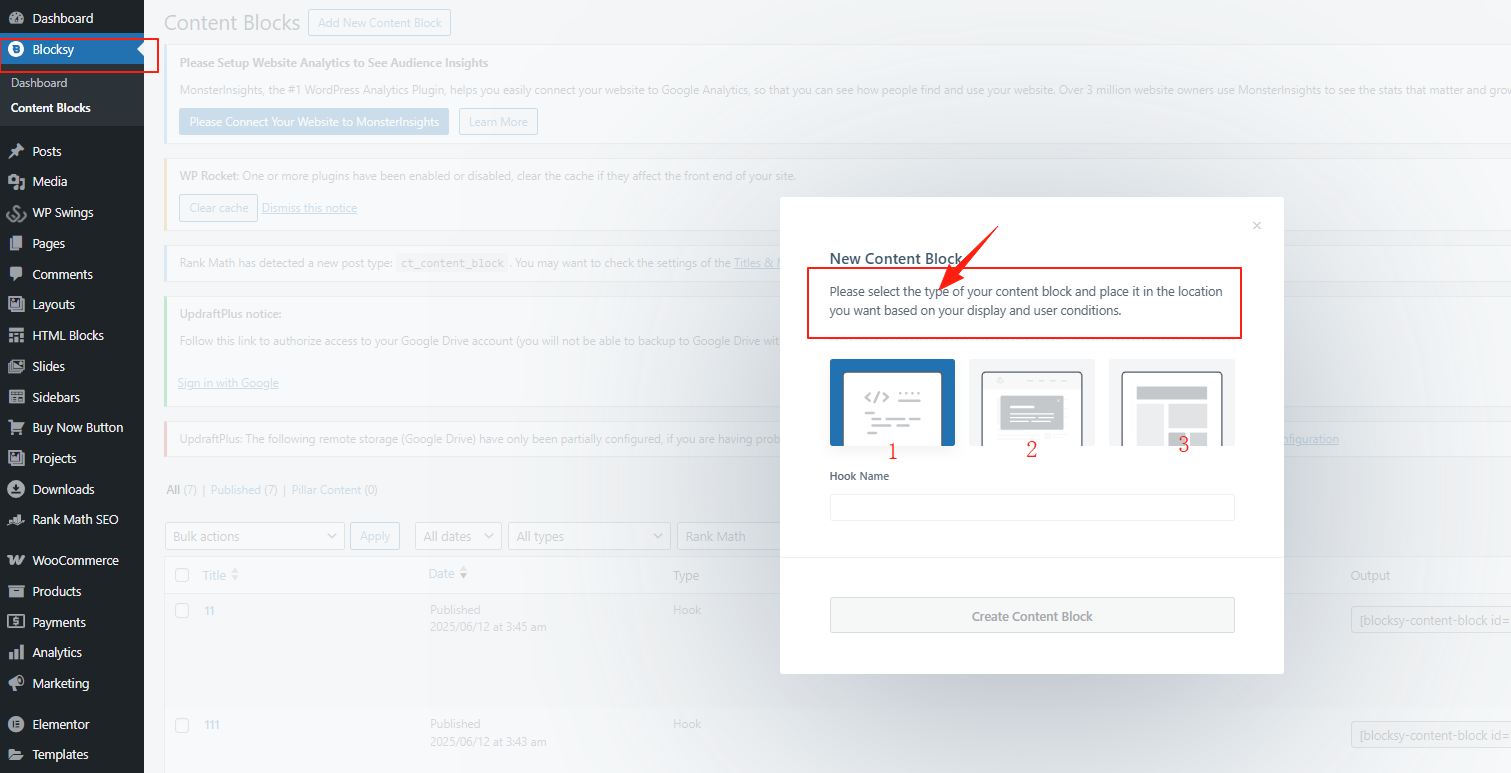
Task: Open the Marketing megaphone icon
Action: pos(16,683)
